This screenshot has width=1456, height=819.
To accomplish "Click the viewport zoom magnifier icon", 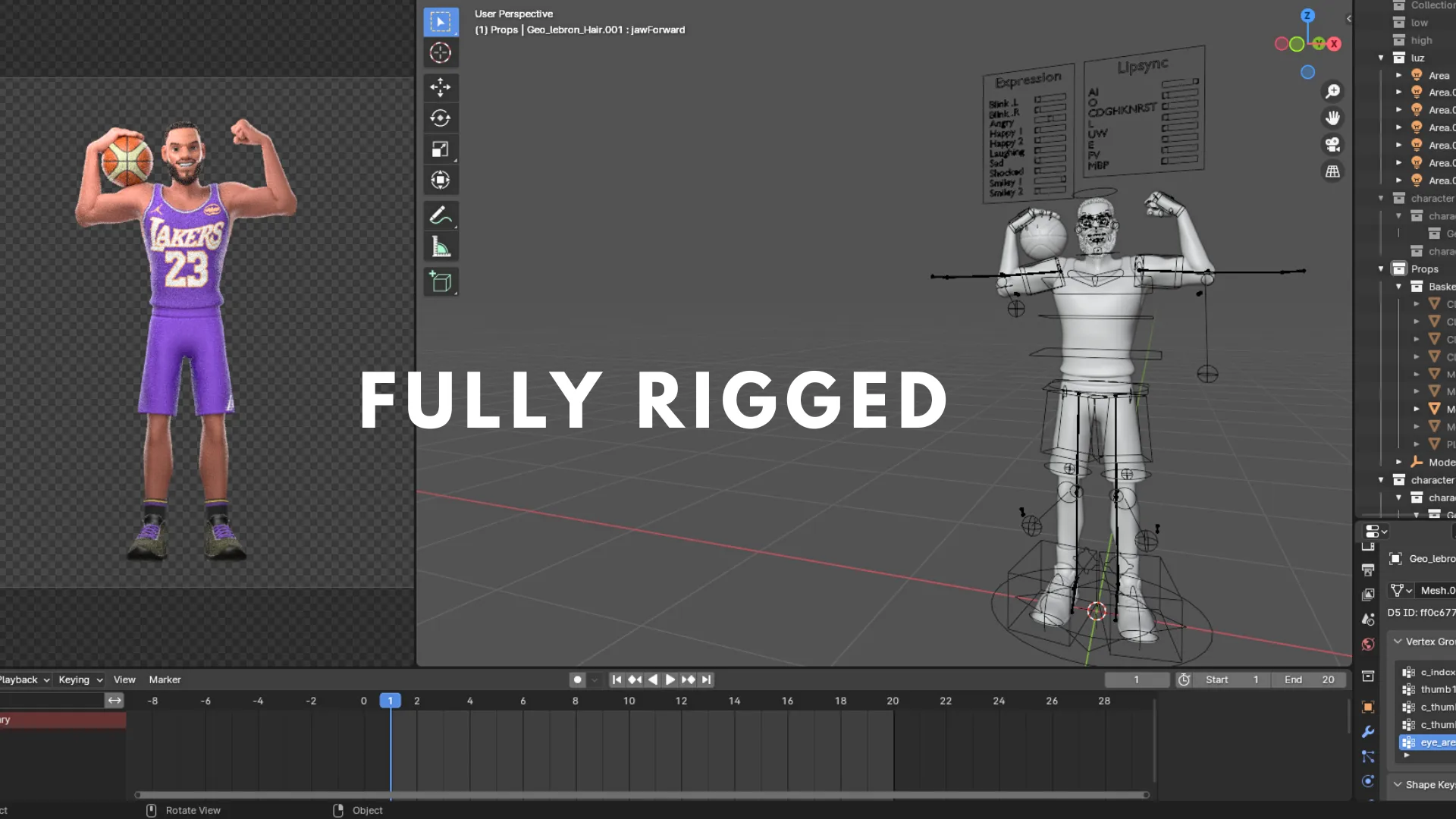I will [1332, 92].
